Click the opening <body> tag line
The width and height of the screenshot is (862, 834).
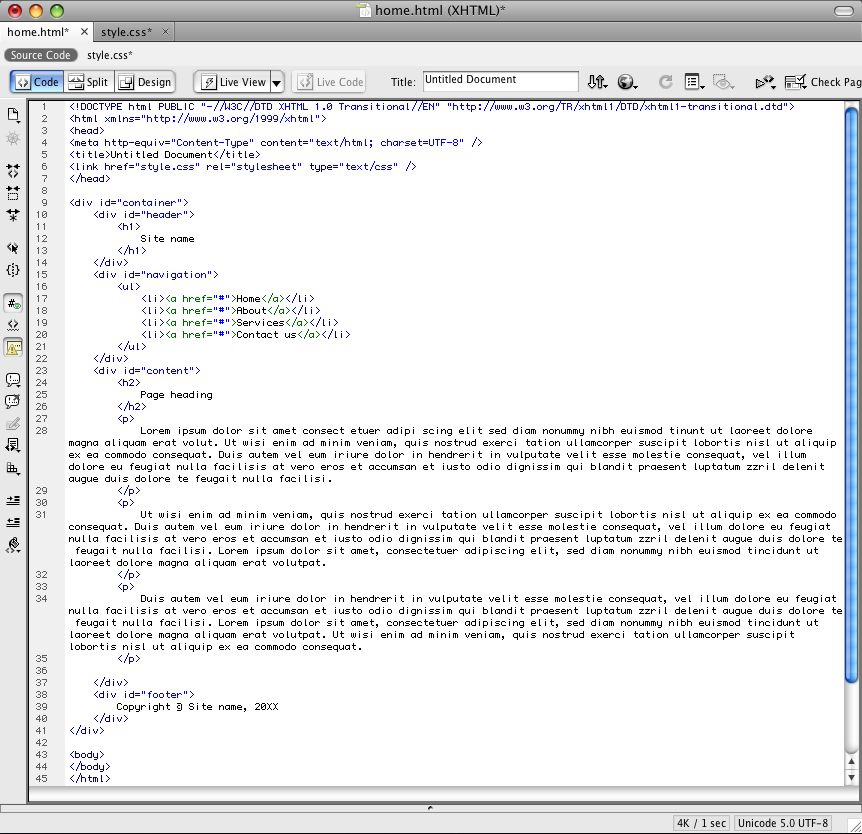pyautogui.click(x=87, y=754)
